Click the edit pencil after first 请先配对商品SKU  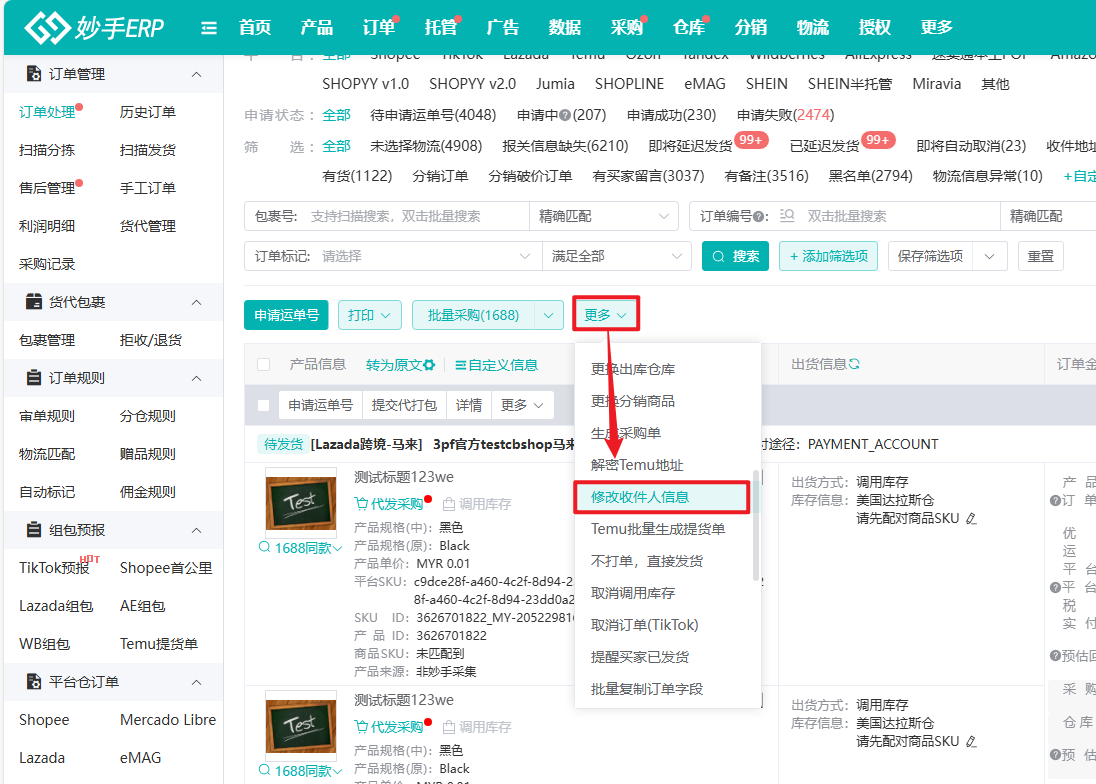tap(971, 518)
